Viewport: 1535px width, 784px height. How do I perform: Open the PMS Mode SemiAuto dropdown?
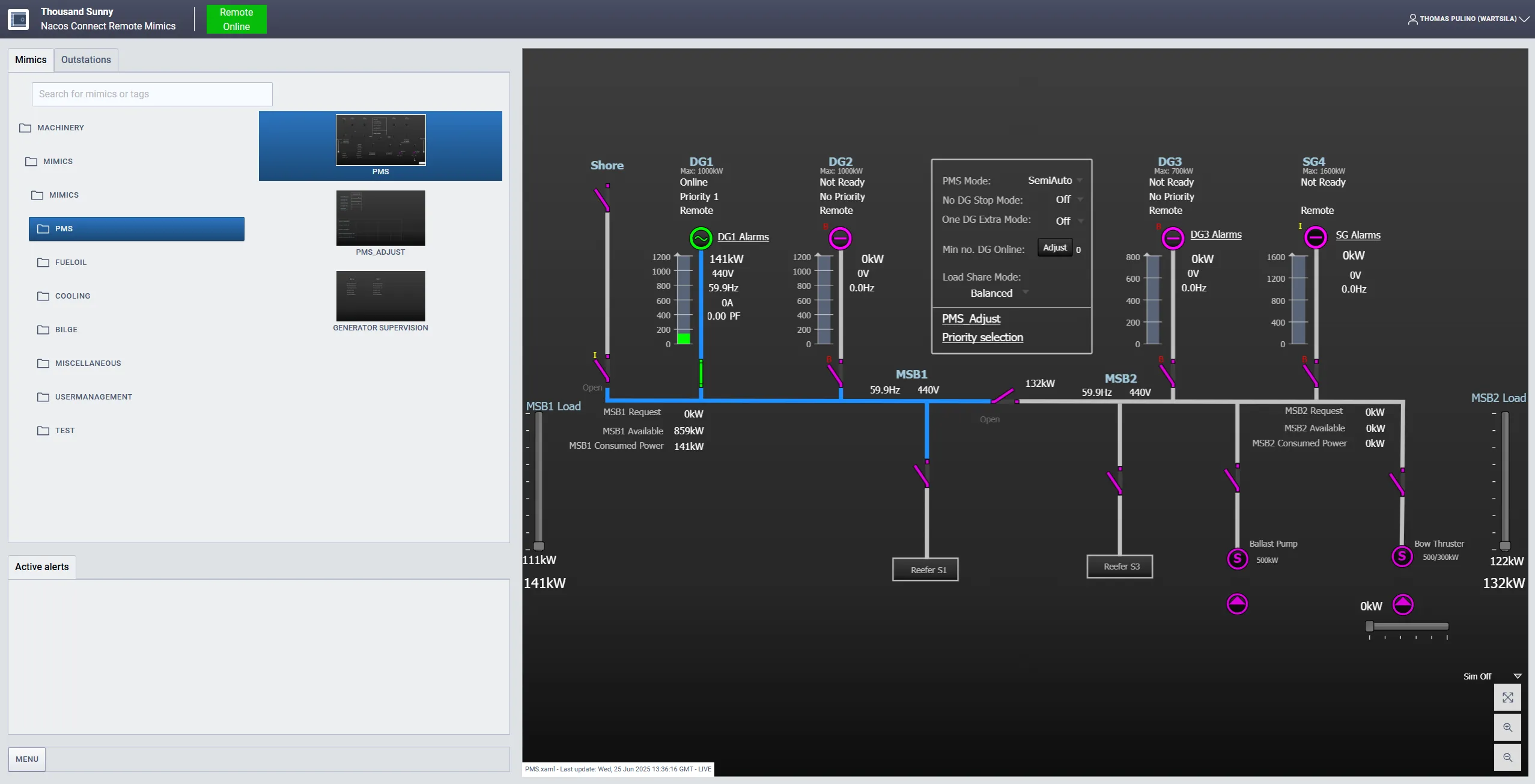click(1054, 180)
